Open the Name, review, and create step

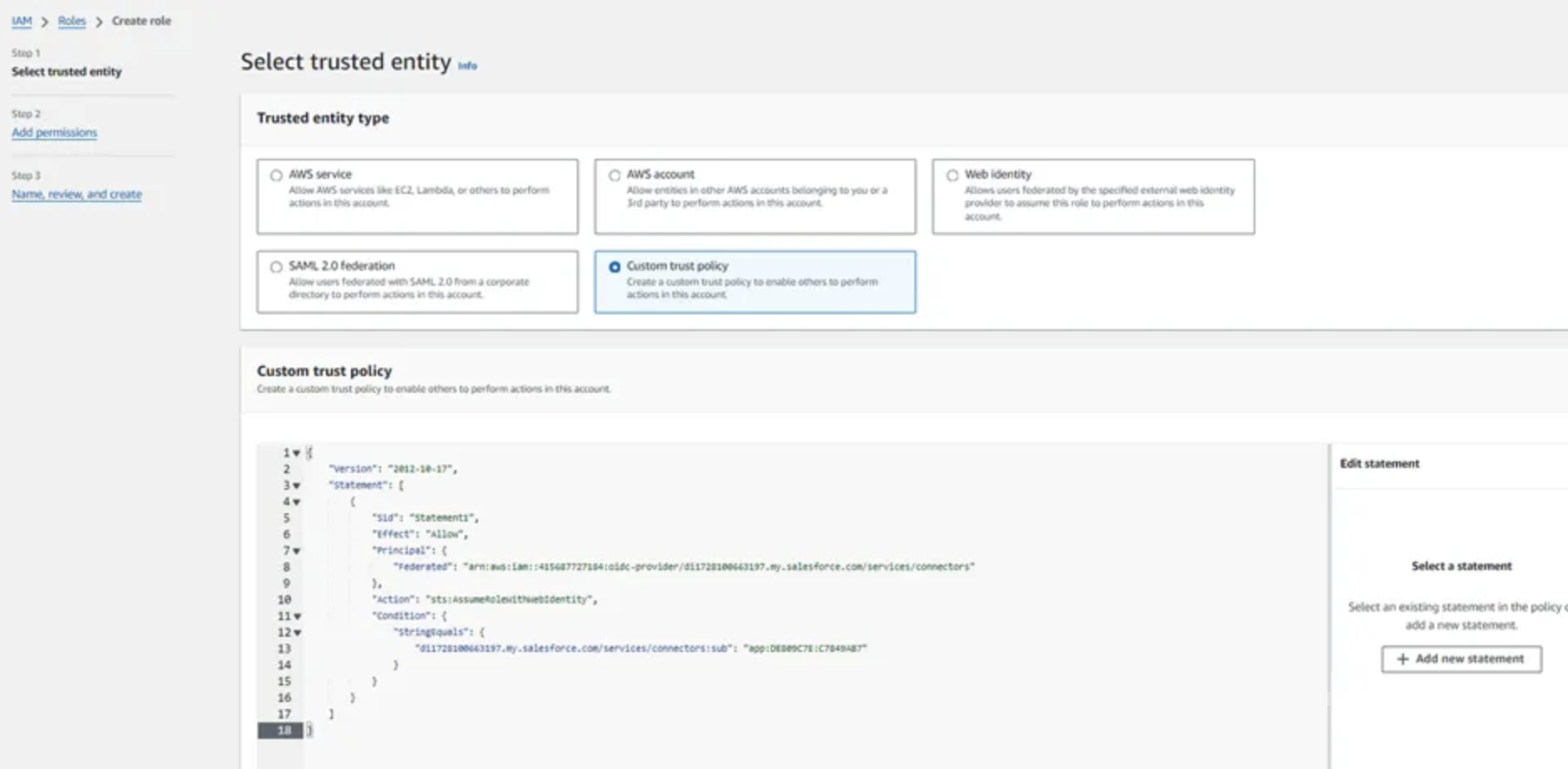click(x=77, y=194)
